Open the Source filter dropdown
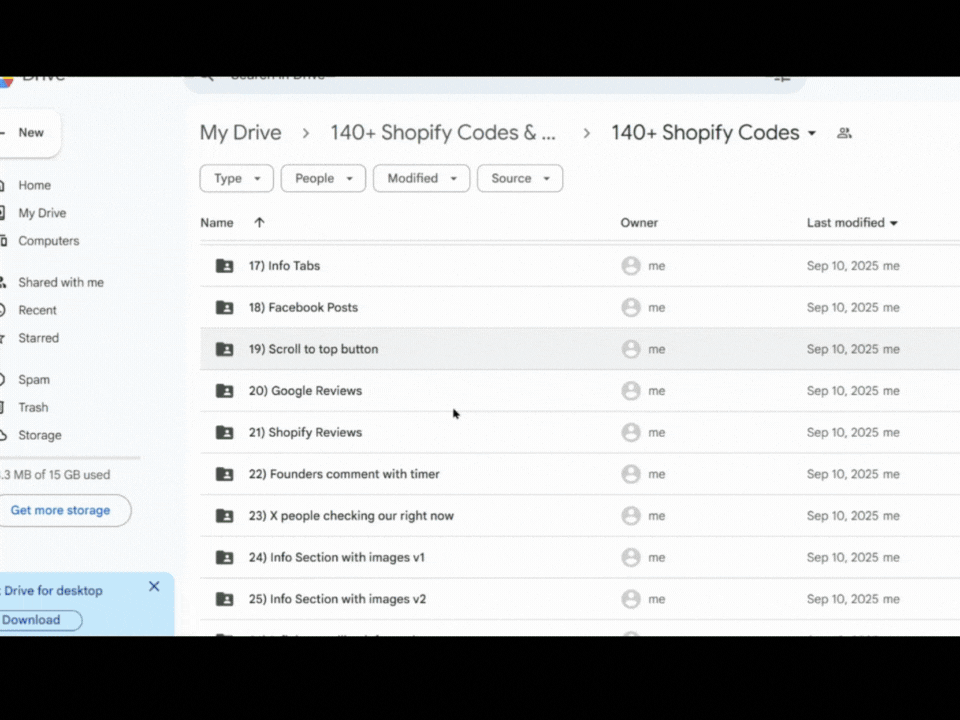 520,178
